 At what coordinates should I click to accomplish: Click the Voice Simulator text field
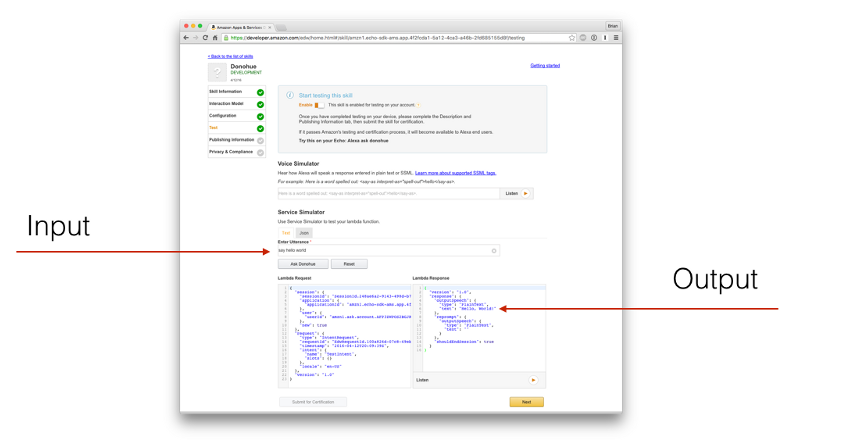(x=389, y=194)
